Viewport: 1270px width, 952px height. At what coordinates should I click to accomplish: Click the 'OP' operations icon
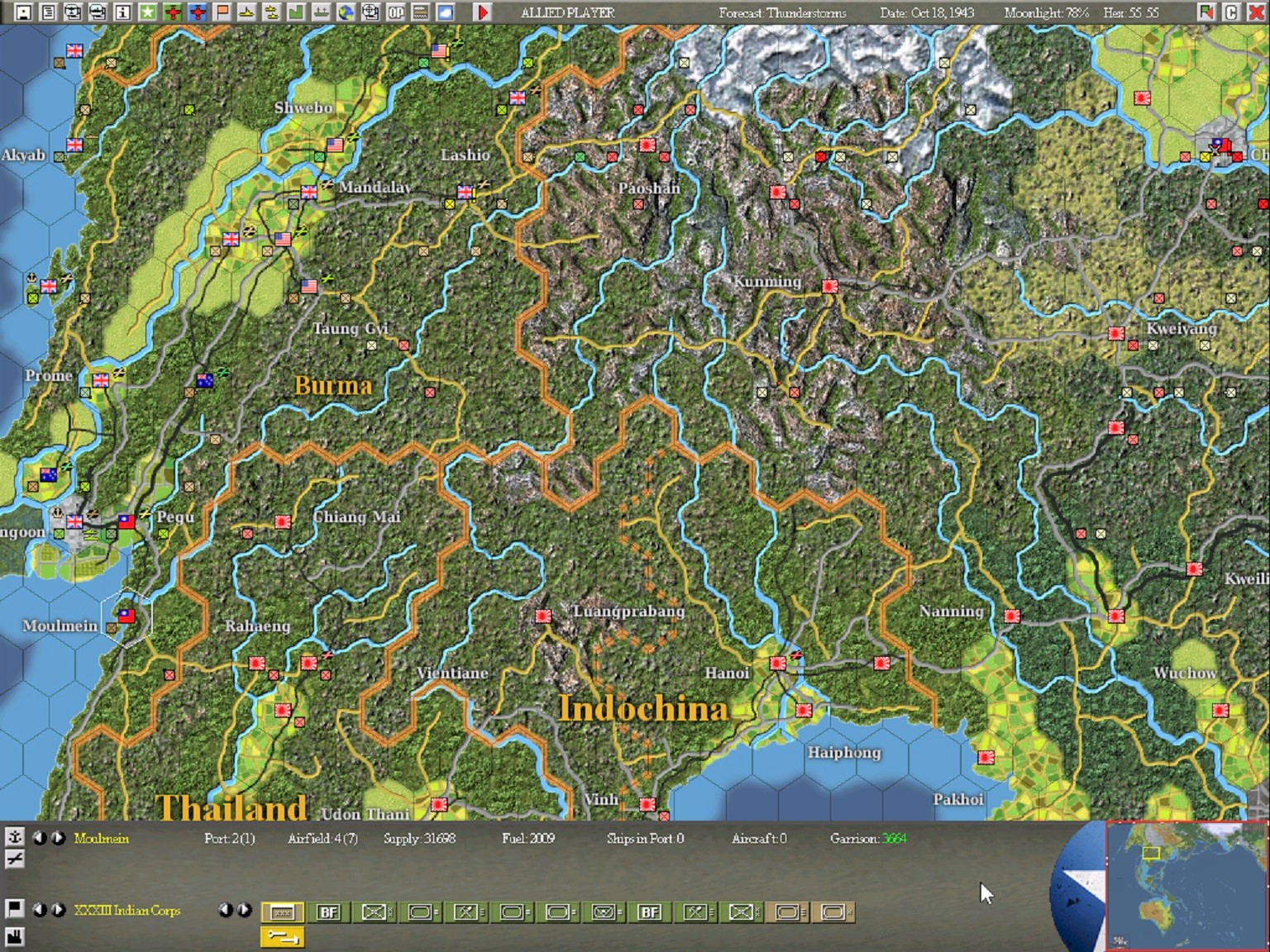click(x=396, y=12)
